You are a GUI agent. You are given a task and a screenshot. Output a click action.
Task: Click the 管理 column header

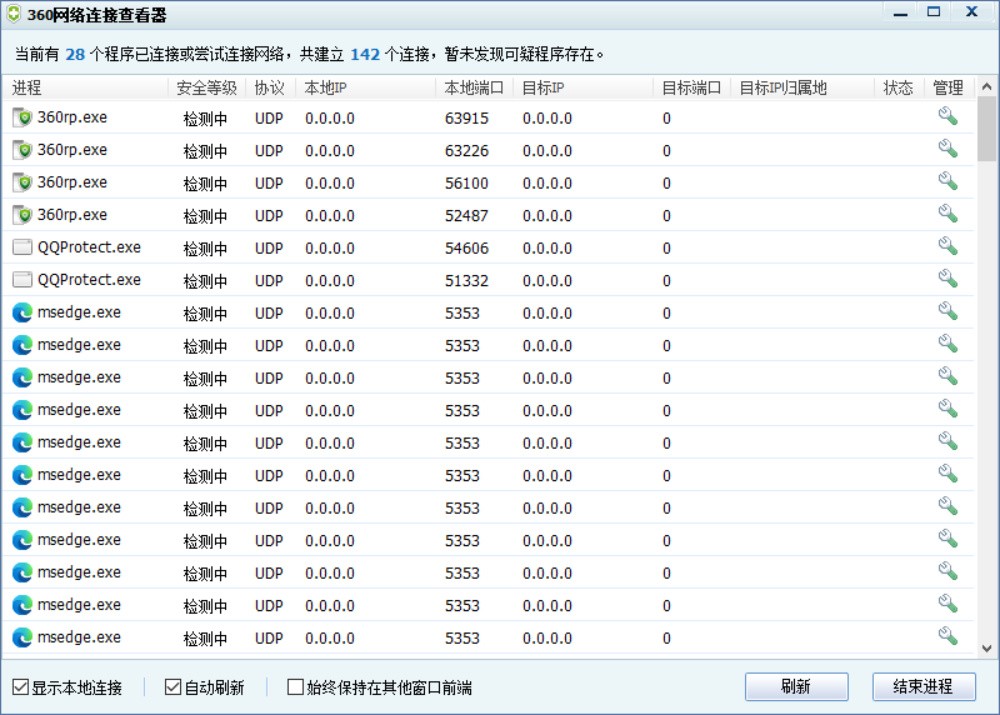click(x=949, y=87)
